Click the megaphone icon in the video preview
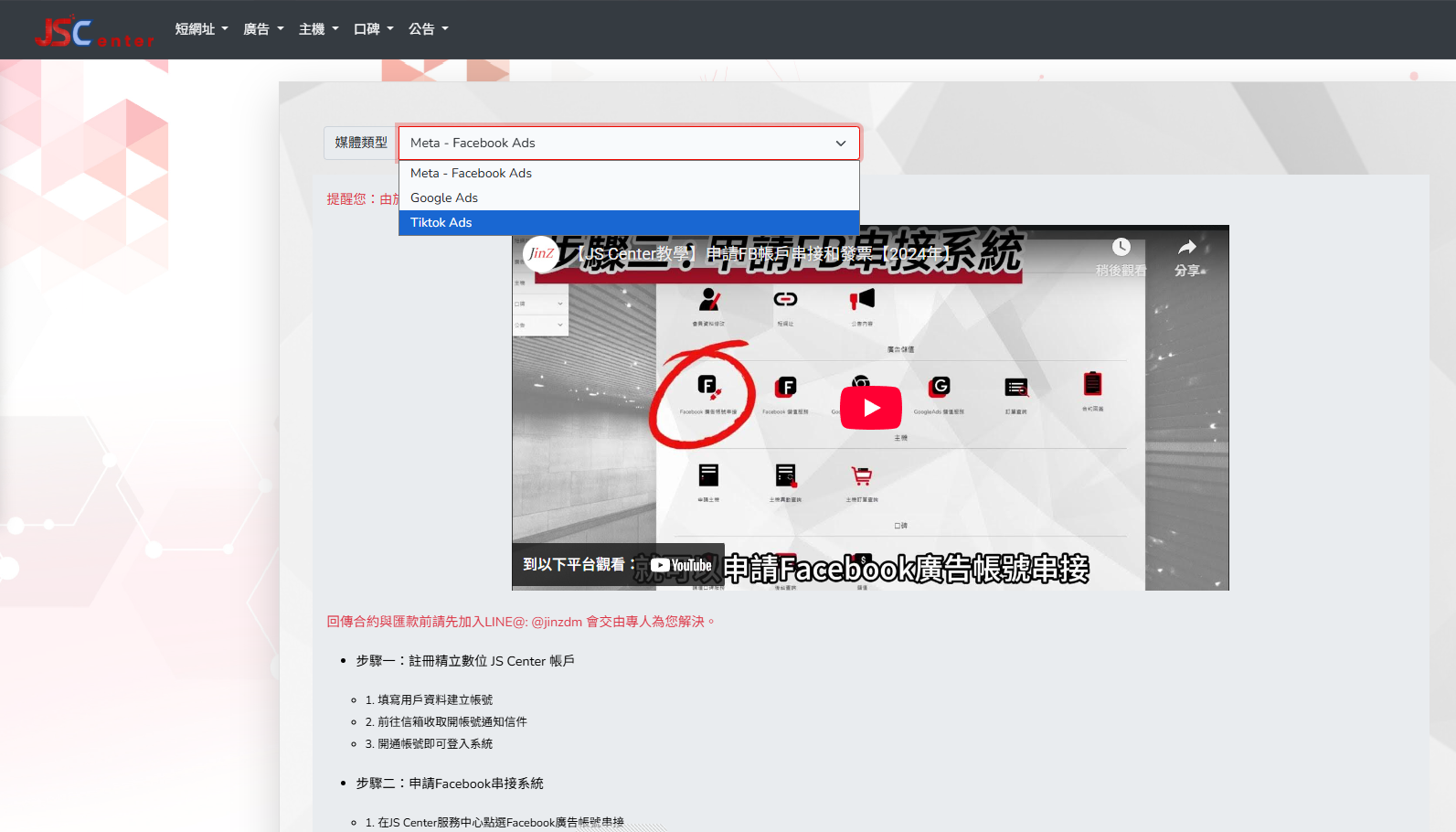This screenshot has width=1456, height=832. pyautogui.click(x=862, y=299)
